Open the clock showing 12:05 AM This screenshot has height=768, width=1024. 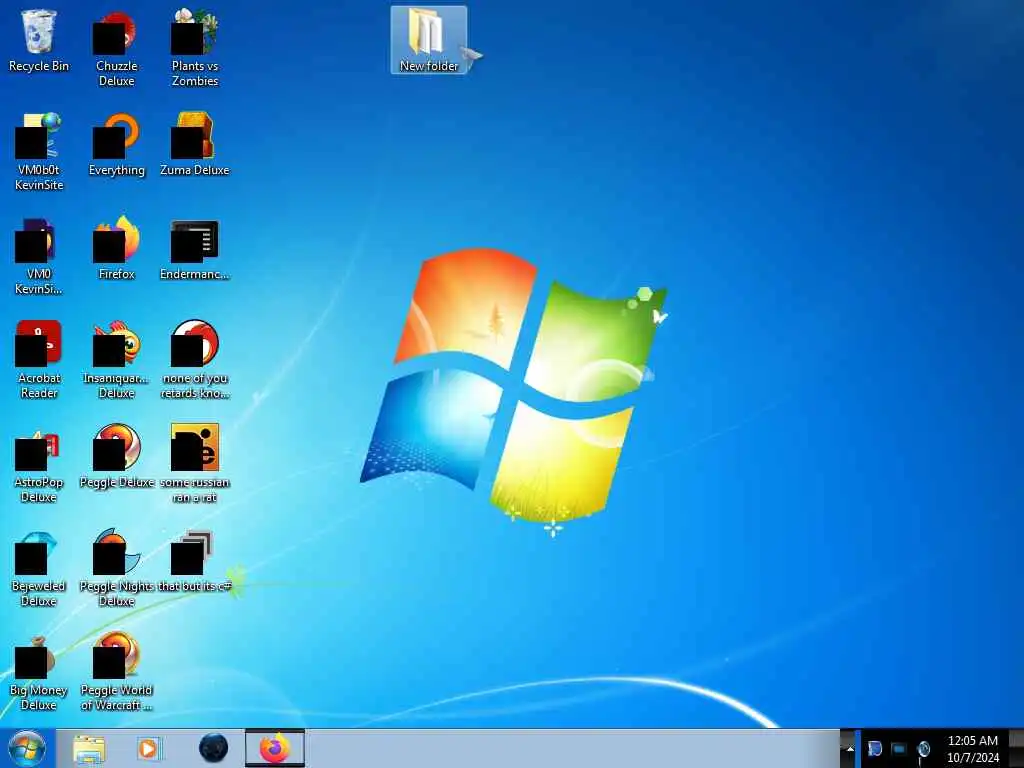(972, 749)
